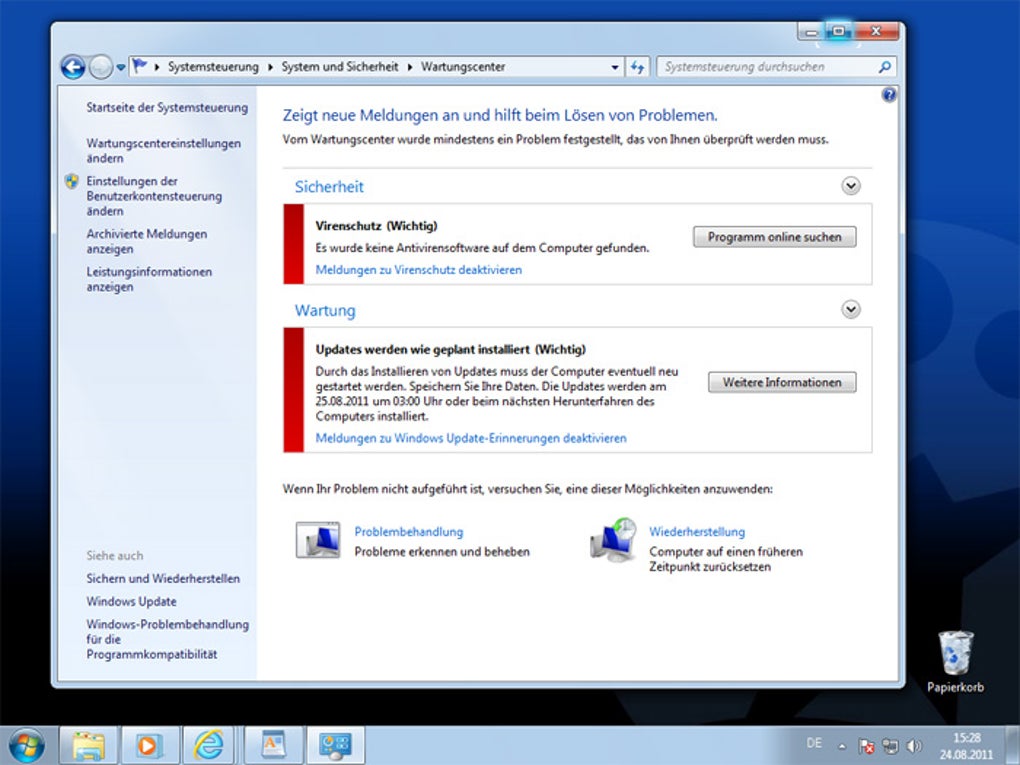The width and height of the screenshot is (1020, 765).
Task: Click Programm online suchen button
Action: point(774,237)
